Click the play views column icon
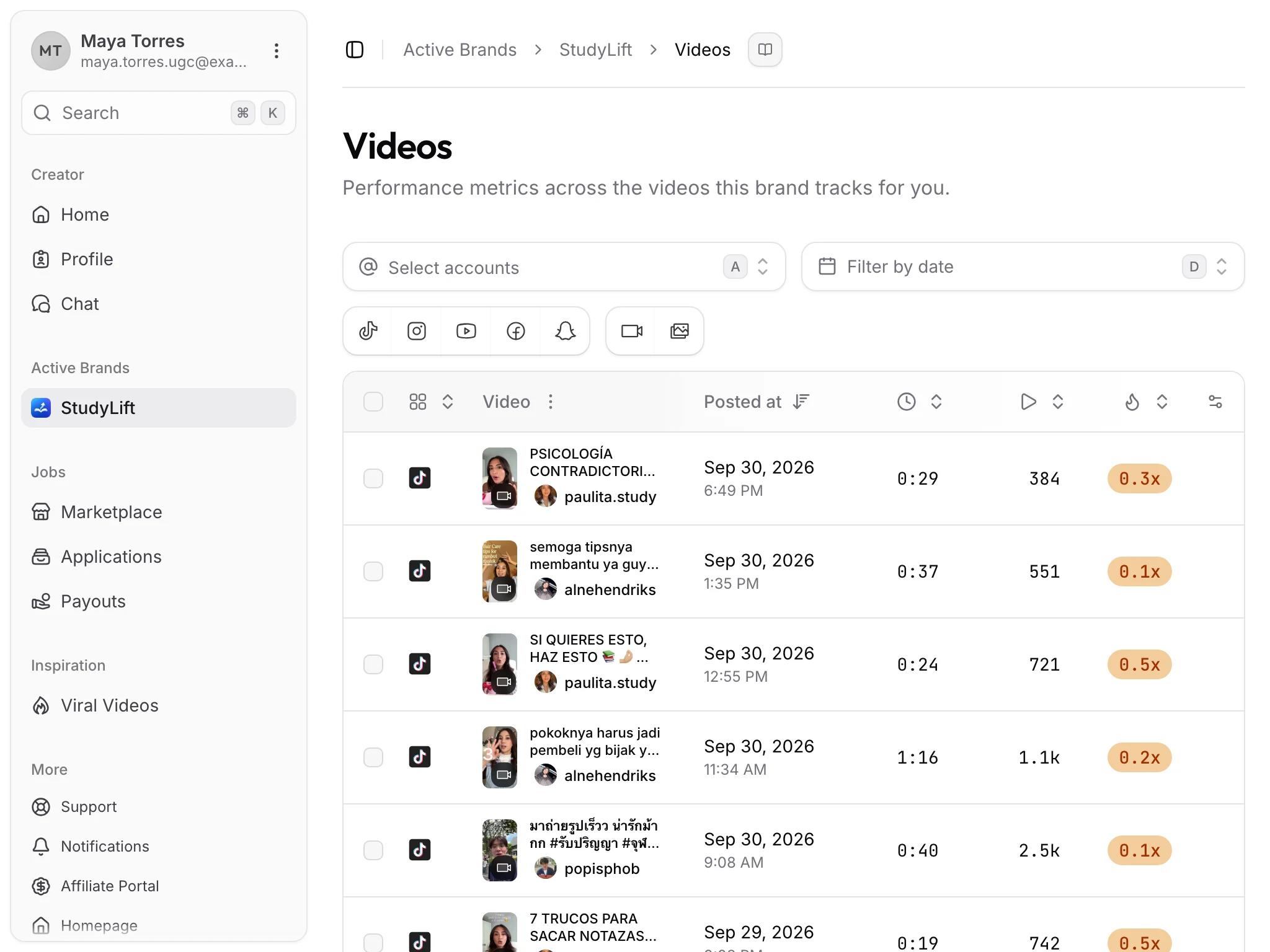 pyautogui.click(x=1028, y=402)
